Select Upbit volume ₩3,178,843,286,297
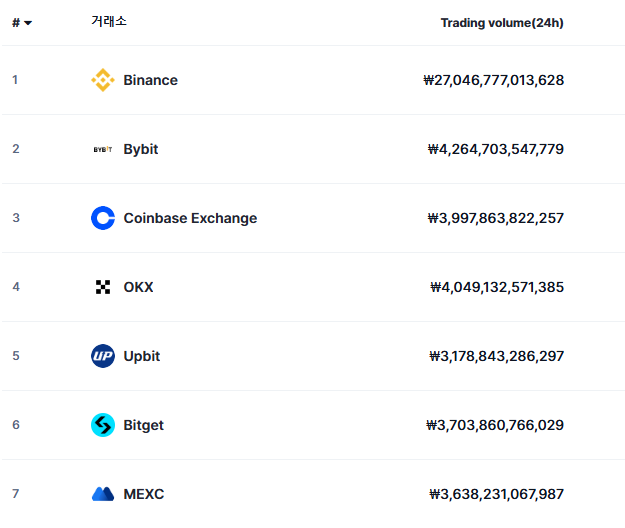 496,356
